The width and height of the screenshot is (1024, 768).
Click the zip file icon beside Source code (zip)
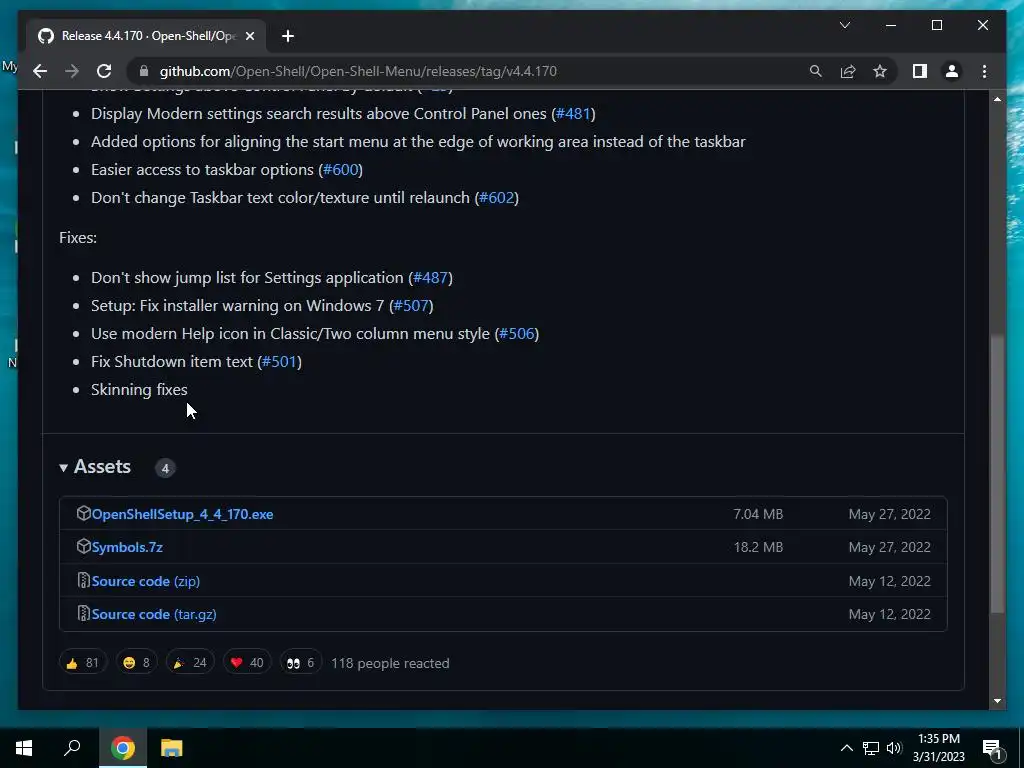(x=84, y=580)
